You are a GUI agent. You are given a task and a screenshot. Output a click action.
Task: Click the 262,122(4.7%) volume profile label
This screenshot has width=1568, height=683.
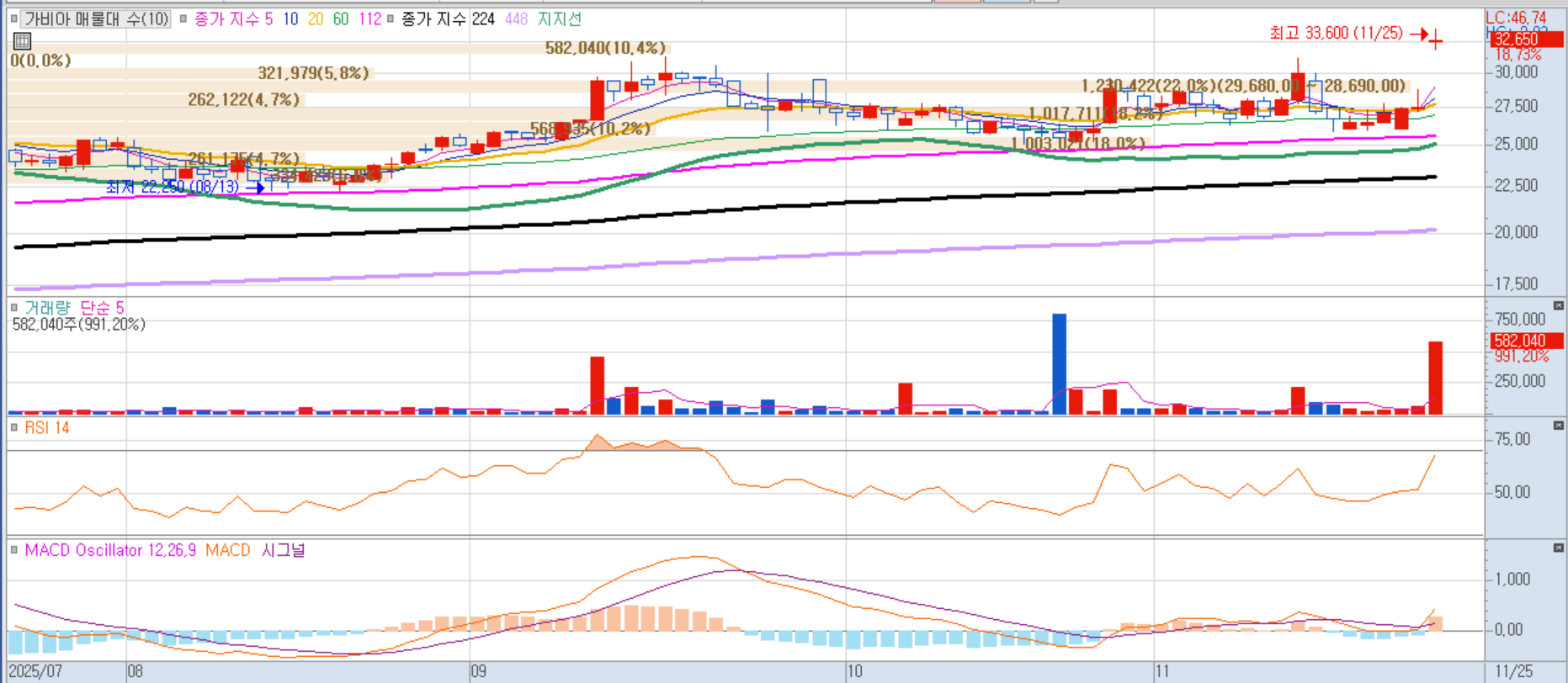coord(243,99)
